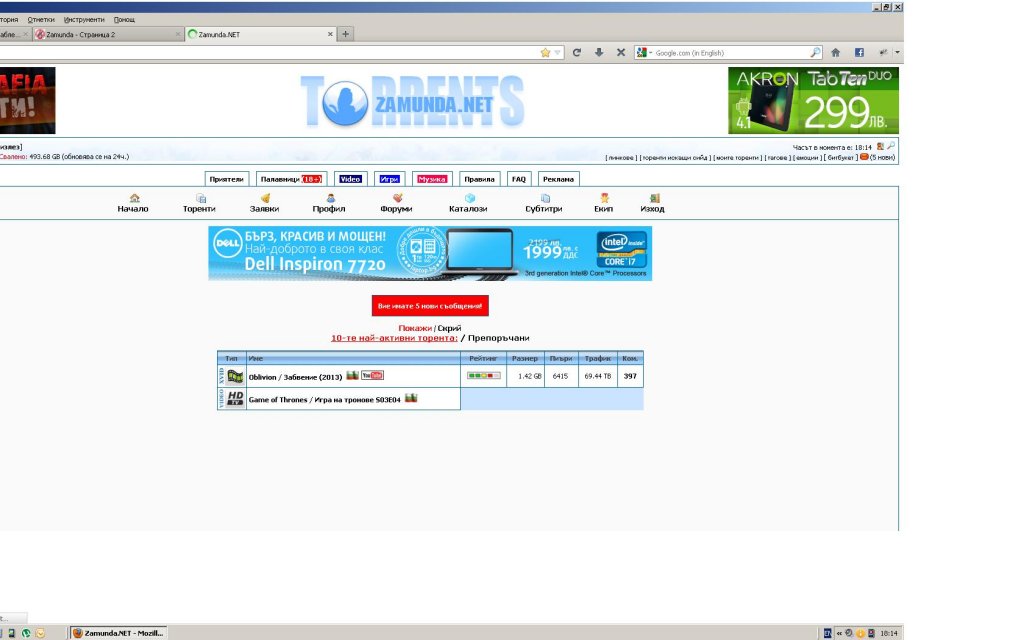Open Oblivion / Забвение (2013) torrent
The image size is (1024, 640).
[295, 377]
